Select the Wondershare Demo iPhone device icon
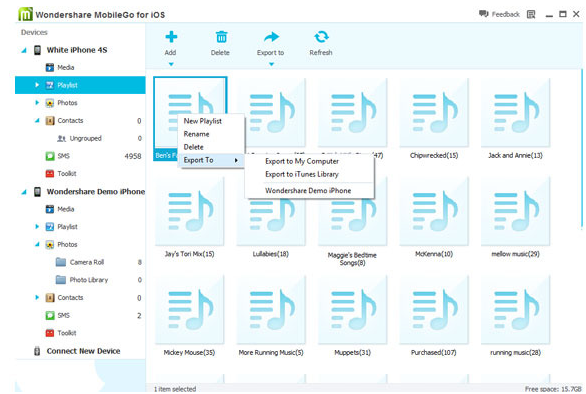The width and height of the screenshot is (586, 394). coord(37,191)
